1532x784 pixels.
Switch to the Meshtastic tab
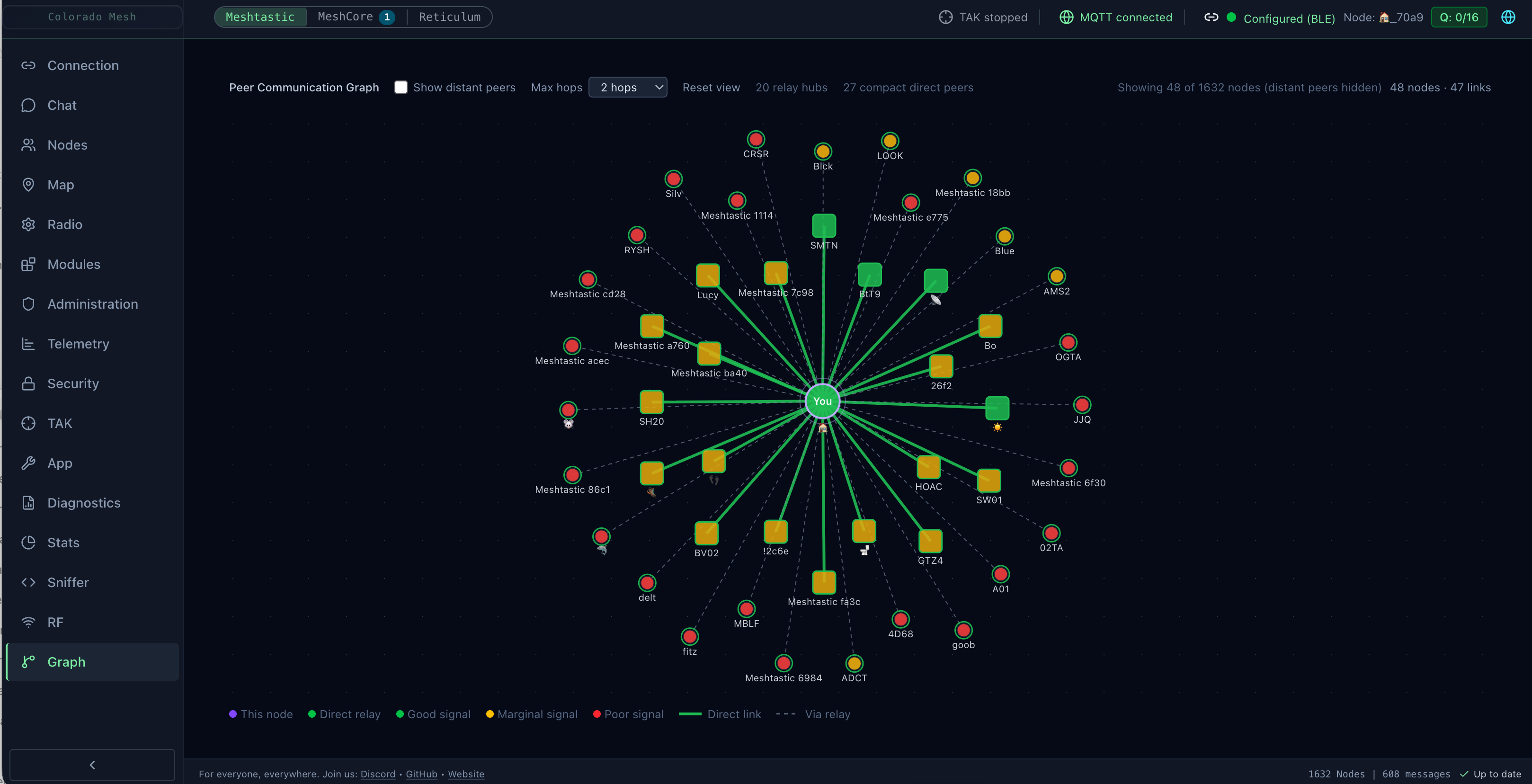tap(260, 17)
